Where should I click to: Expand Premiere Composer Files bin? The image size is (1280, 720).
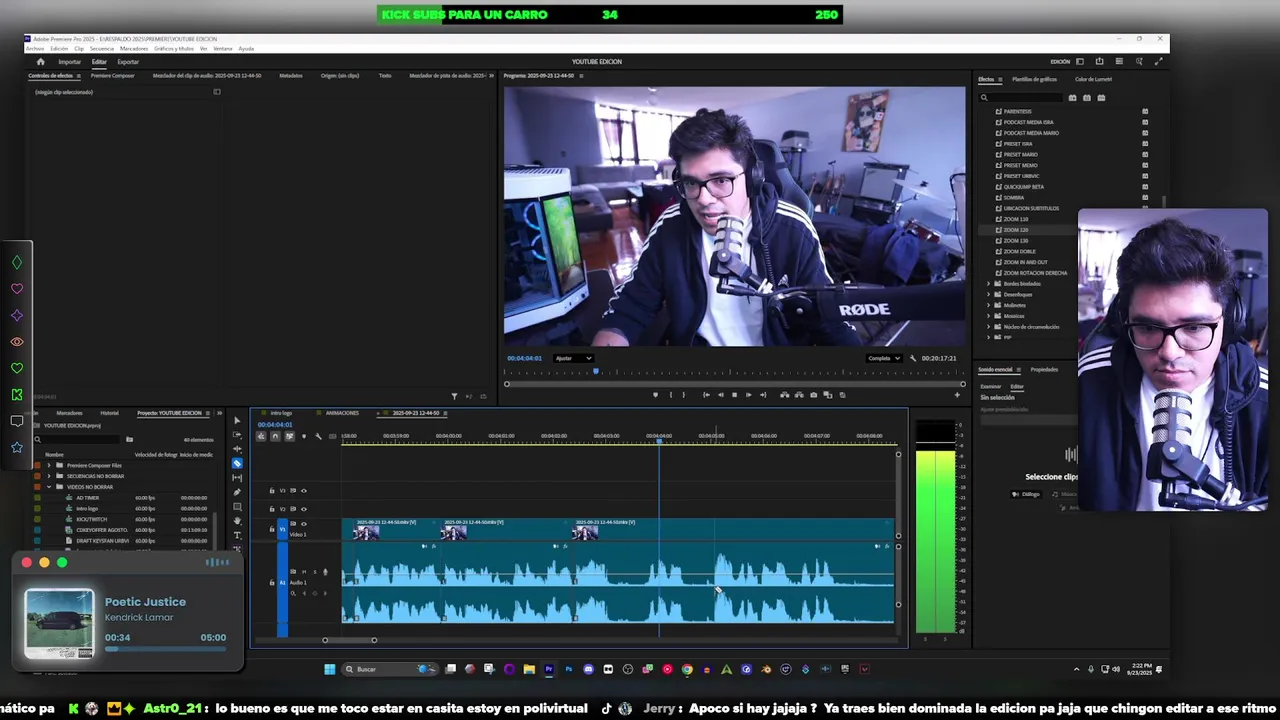coord(48,465)
